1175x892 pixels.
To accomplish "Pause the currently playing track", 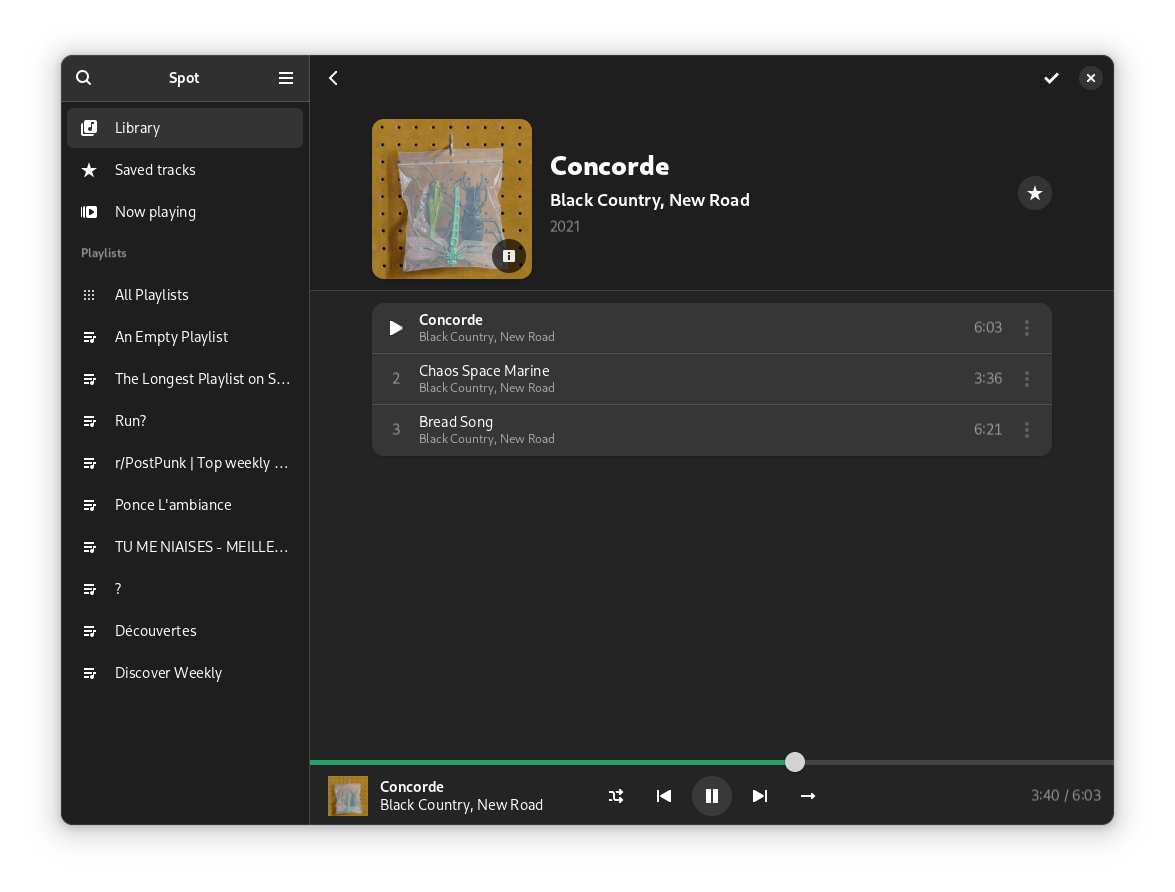I will tap(712, 796).
